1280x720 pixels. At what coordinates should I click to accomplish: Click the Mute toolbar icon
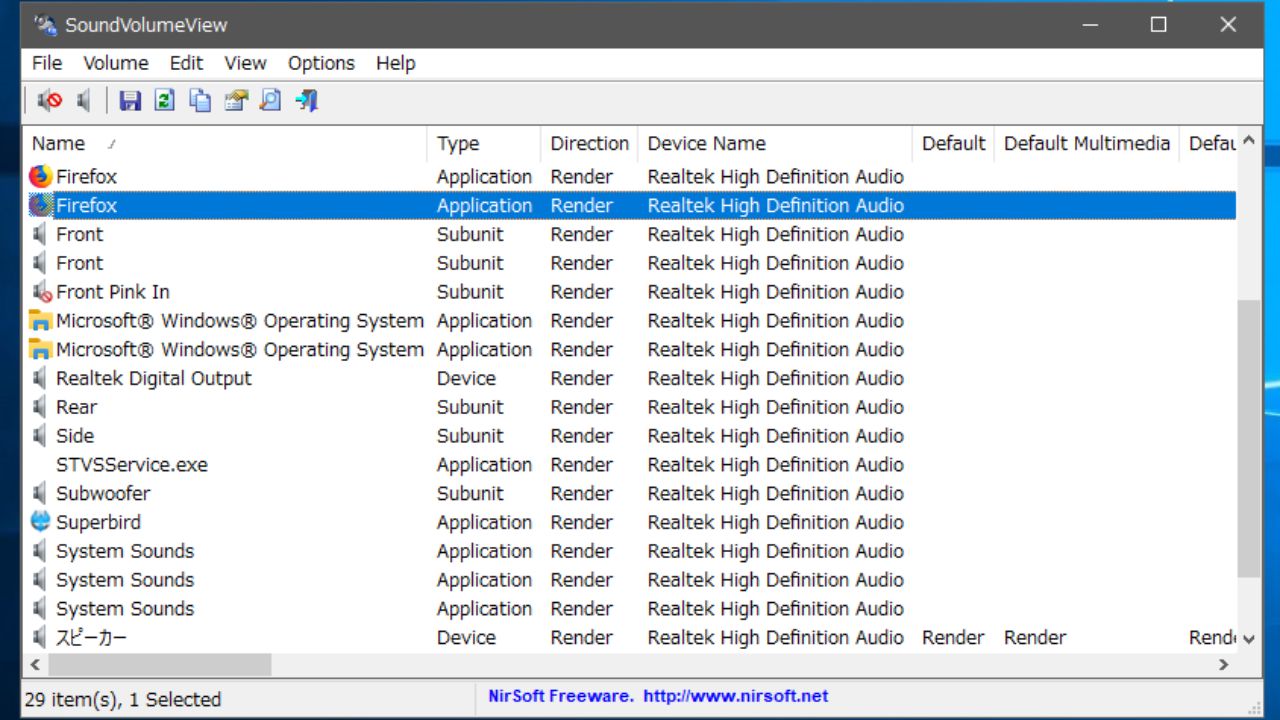click(x=49, y=100)
